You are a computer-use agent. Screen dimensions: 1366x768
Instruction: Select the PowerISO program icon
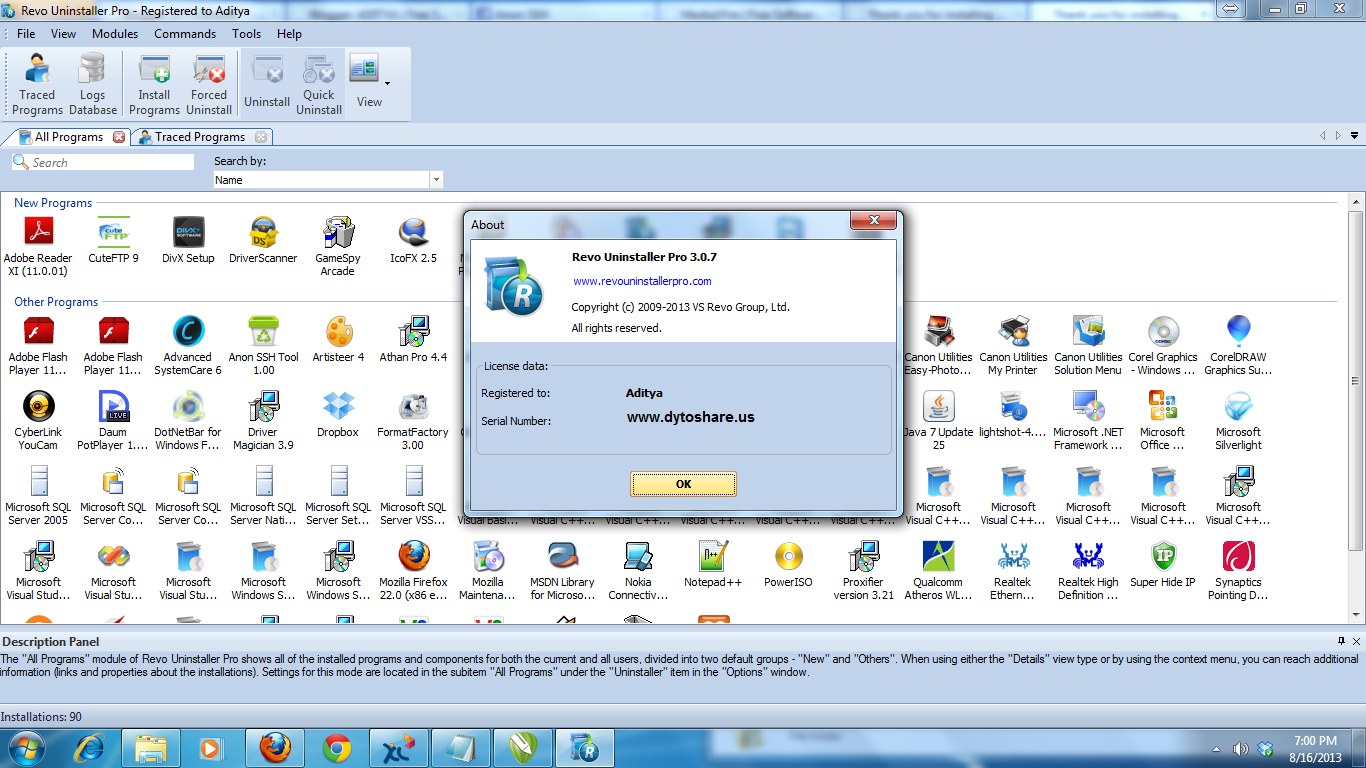pyautogui.click(x=788, y=565)
